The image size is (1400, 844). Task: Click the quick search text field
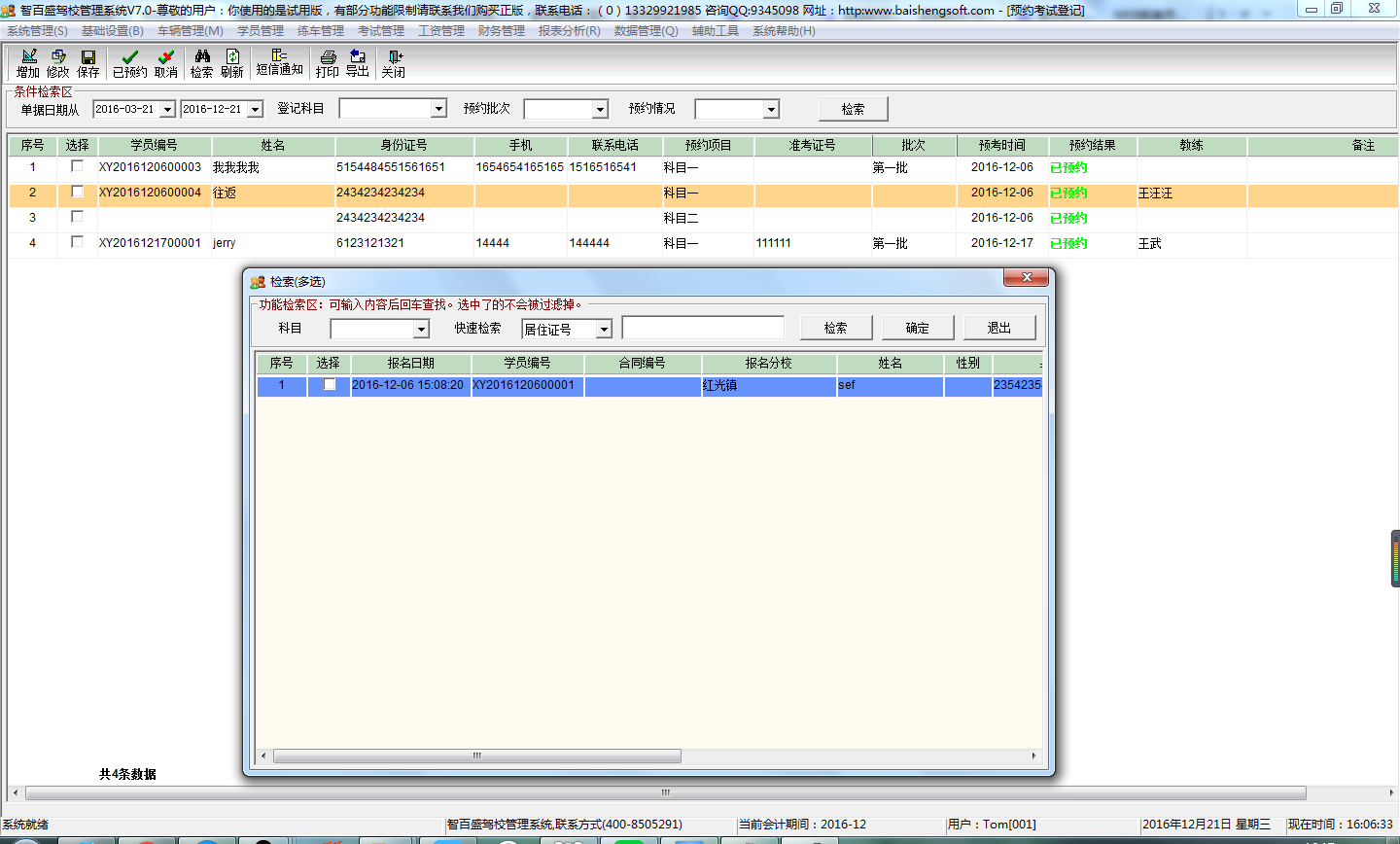[703, 328]
